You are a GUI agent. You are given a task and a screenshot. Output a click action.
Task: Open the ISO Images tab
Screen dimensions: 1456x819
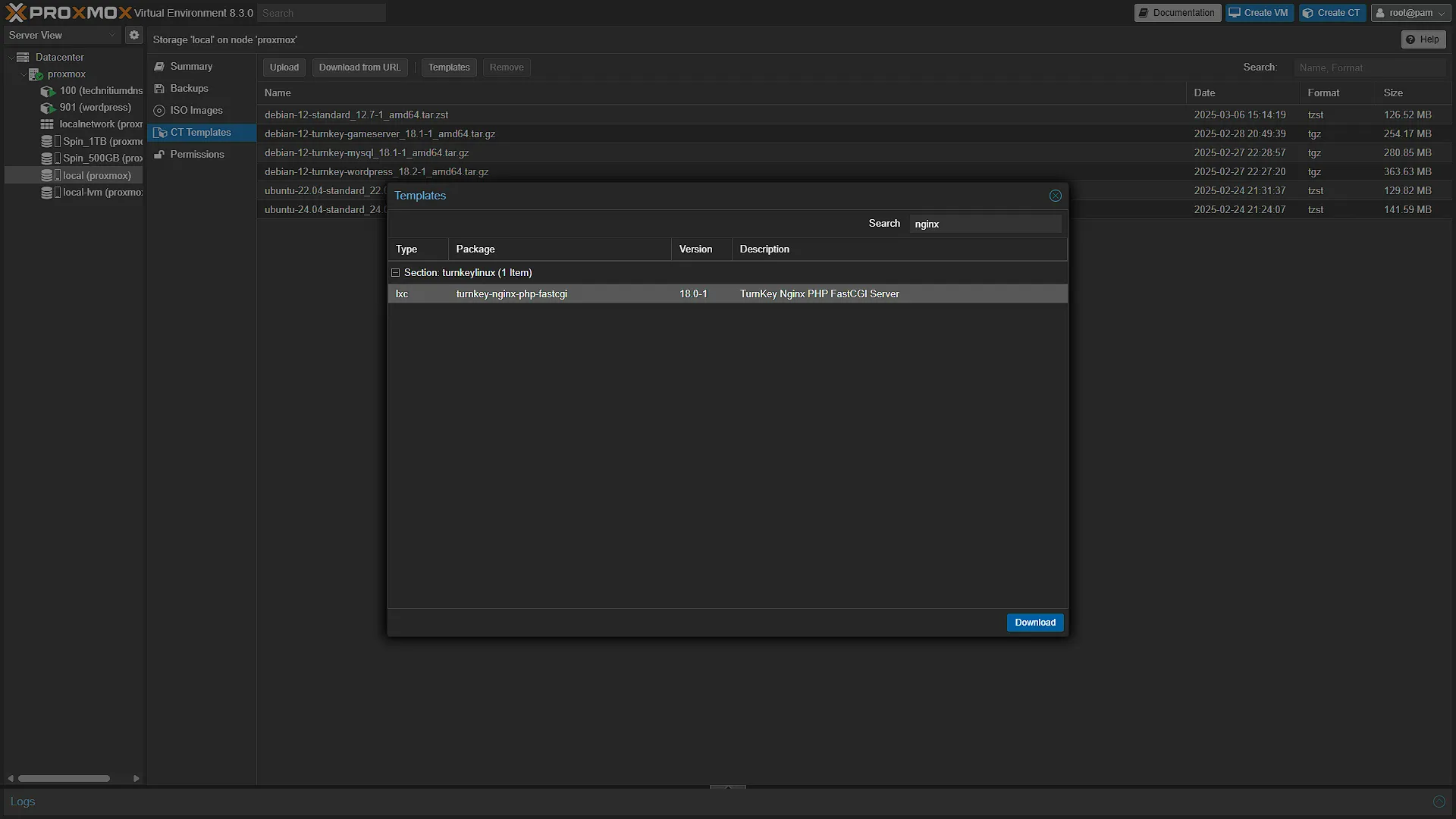click(202, 111)
